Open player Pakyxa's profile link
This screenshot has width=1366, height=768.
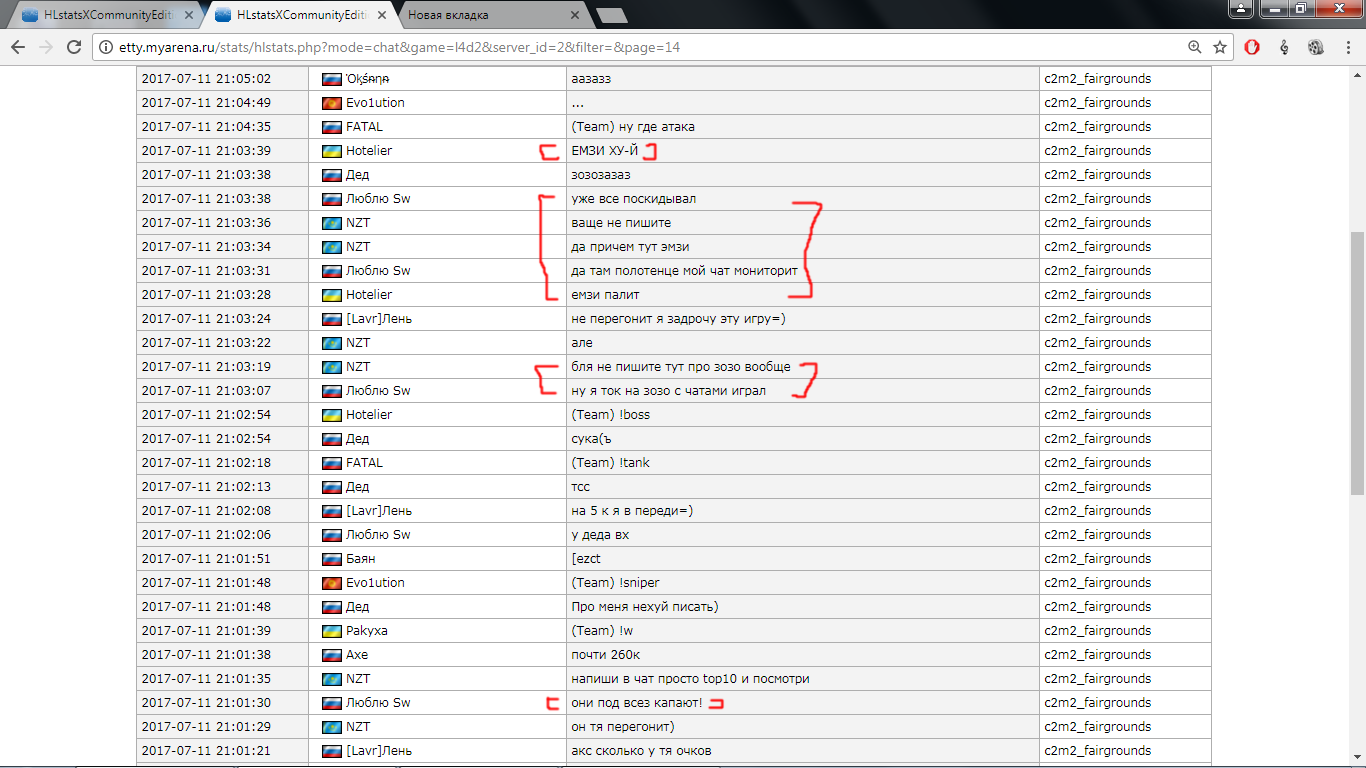coord(366,631)
